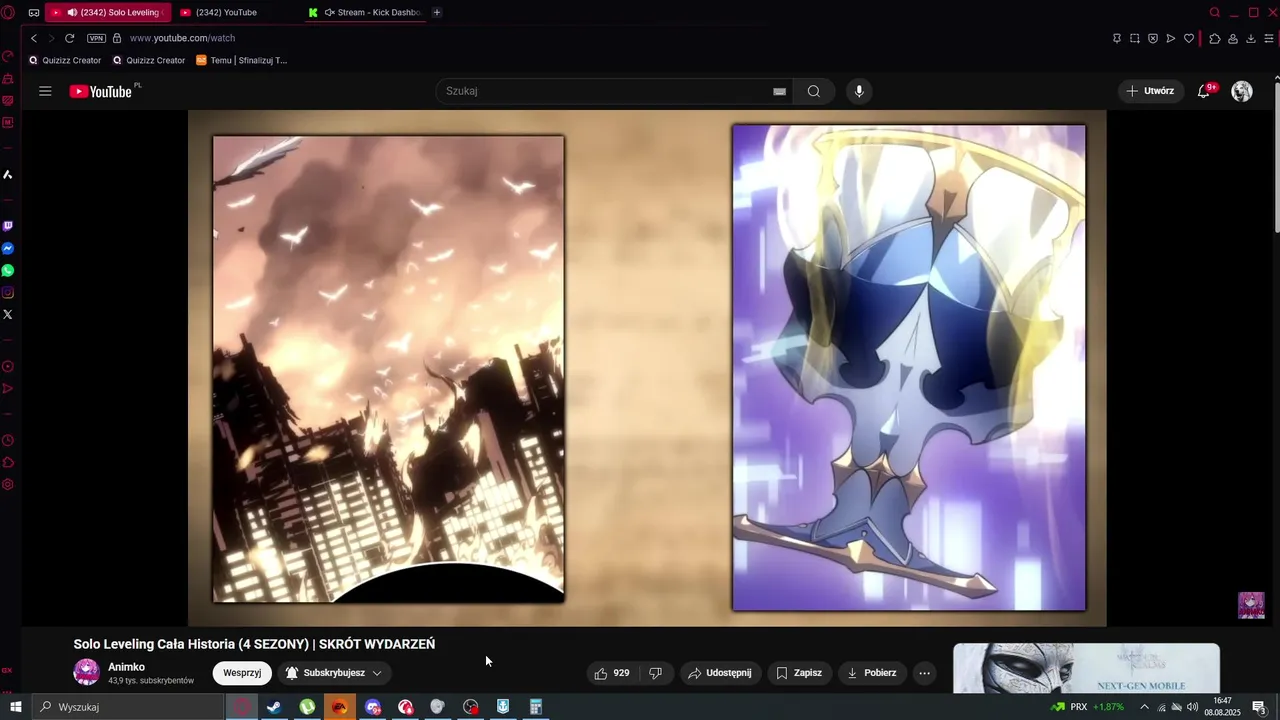This screenshot has height=720, width=1280.
Task: Bookmark this page with heart icon
Action: [x=1189, y=38]
